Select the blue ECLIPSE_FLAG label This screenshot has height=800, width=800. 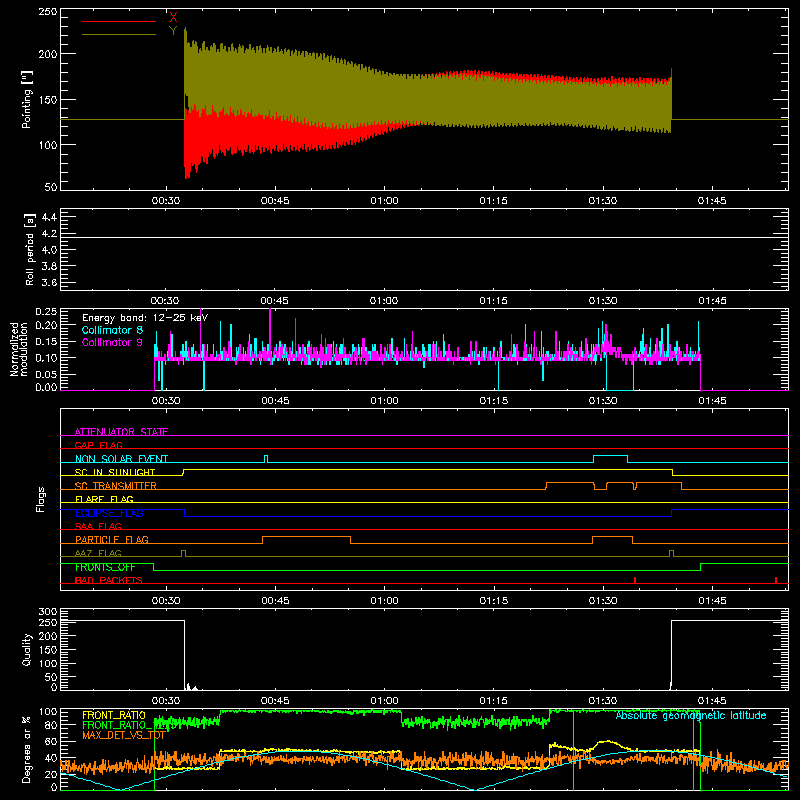(109, 513)
